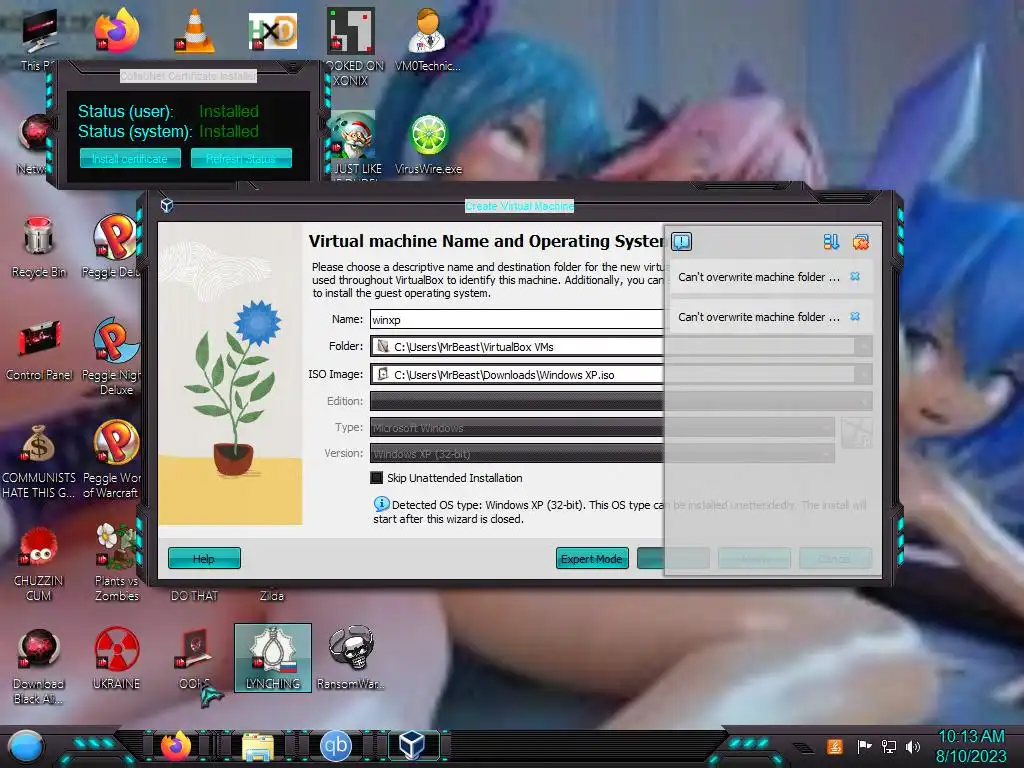
Task: Click the dimmed Cancel button
Action: coord(835,558)
